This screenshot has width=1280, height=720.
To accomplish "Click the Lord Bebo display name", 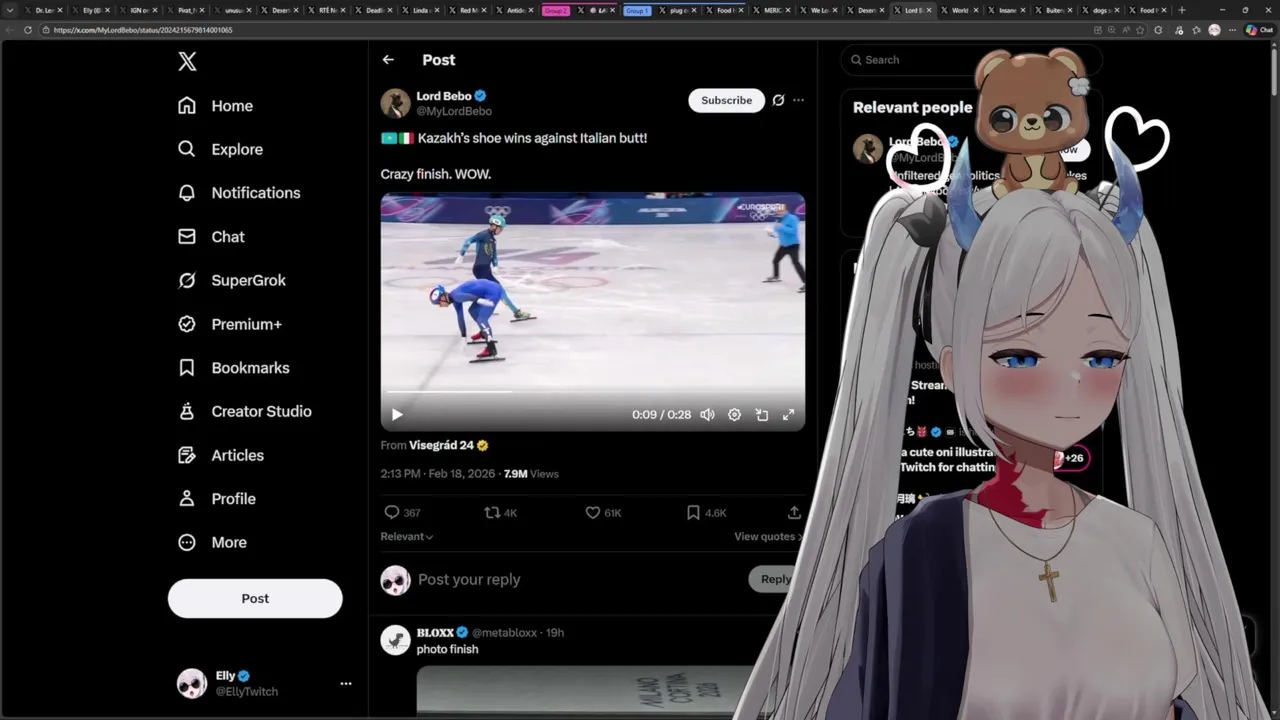I will (444, 96).
